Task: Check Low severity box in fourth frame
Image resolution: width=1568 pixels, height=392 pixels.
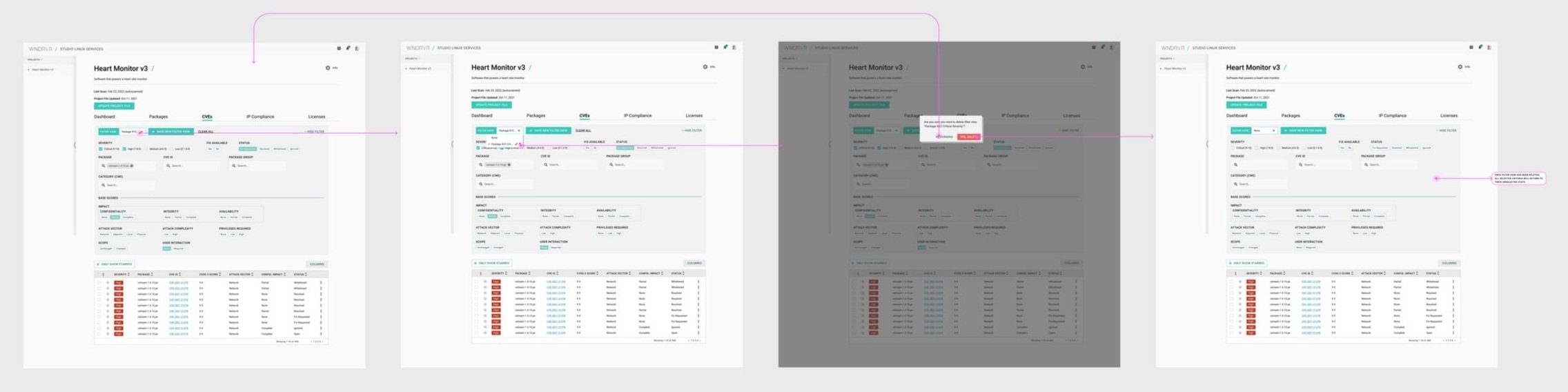Action: [x=1304, y=148]
